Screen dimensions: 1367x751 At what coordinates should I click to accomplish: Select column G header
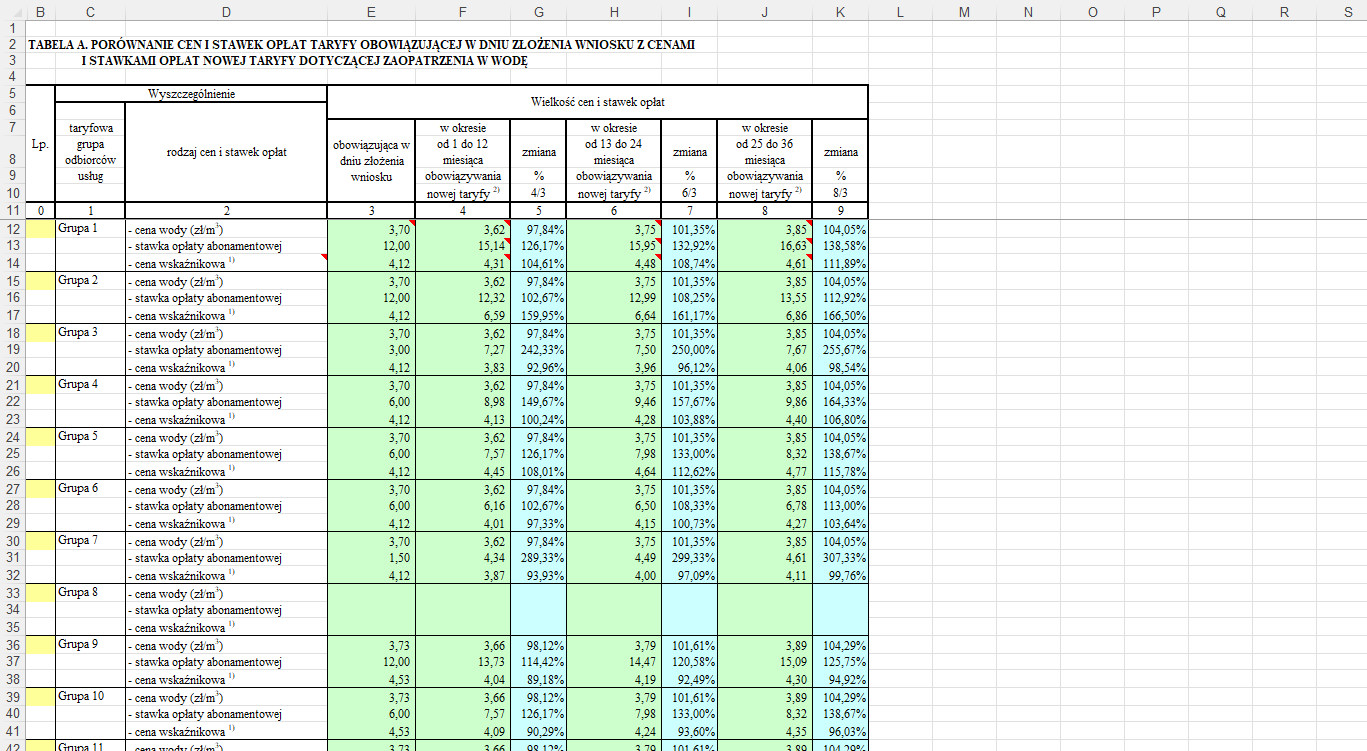pos(539,12)
